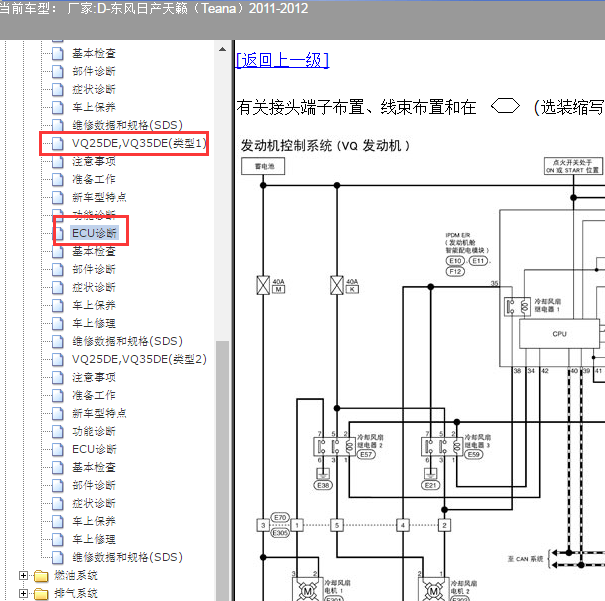This screenshot has height=601, width=605.
Task: Click page icon of 部件诊断 after highlighted ECU诊断
Action: click(57, 269)
